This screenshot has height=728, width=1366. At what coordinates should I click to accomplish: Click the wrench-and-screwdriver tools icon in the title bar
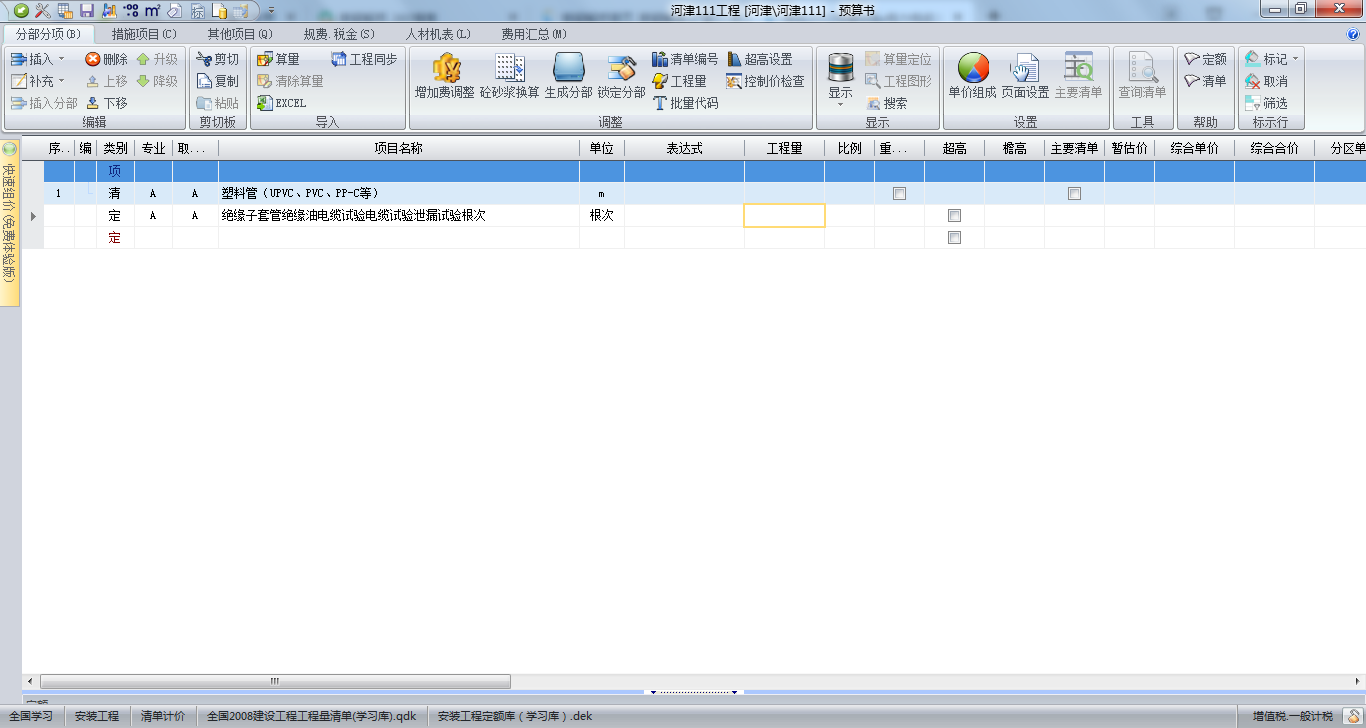point(42,10)
